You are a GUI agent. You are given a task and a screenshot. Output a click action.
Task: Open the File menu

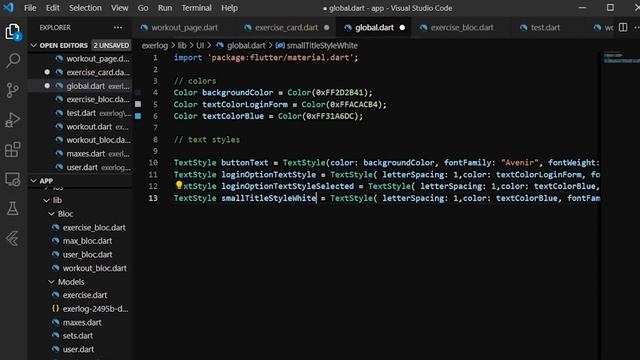click(30, 8)
